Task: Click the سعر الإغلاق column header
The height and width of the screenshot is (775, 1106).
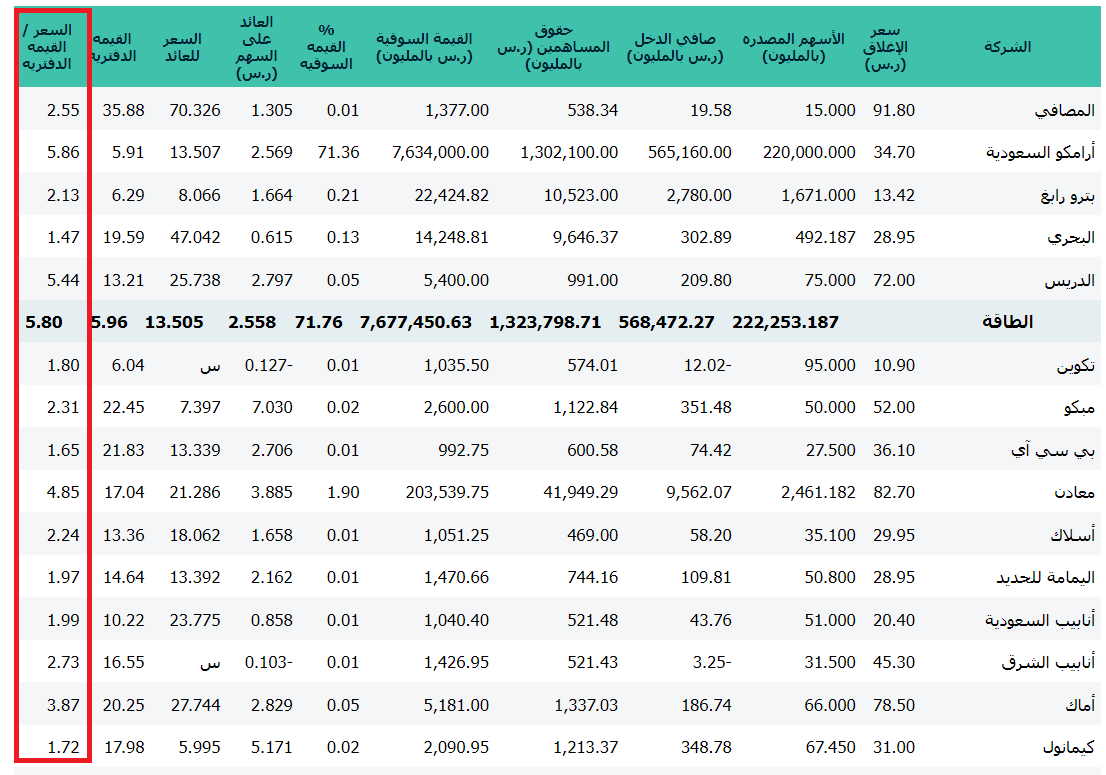Action: 885,47
